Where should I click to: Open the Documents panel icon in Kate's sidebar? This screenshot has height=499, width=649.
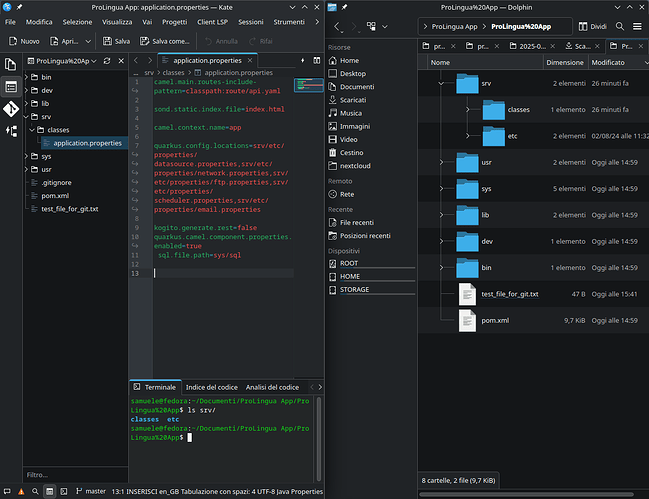click(x=11, y=62)
